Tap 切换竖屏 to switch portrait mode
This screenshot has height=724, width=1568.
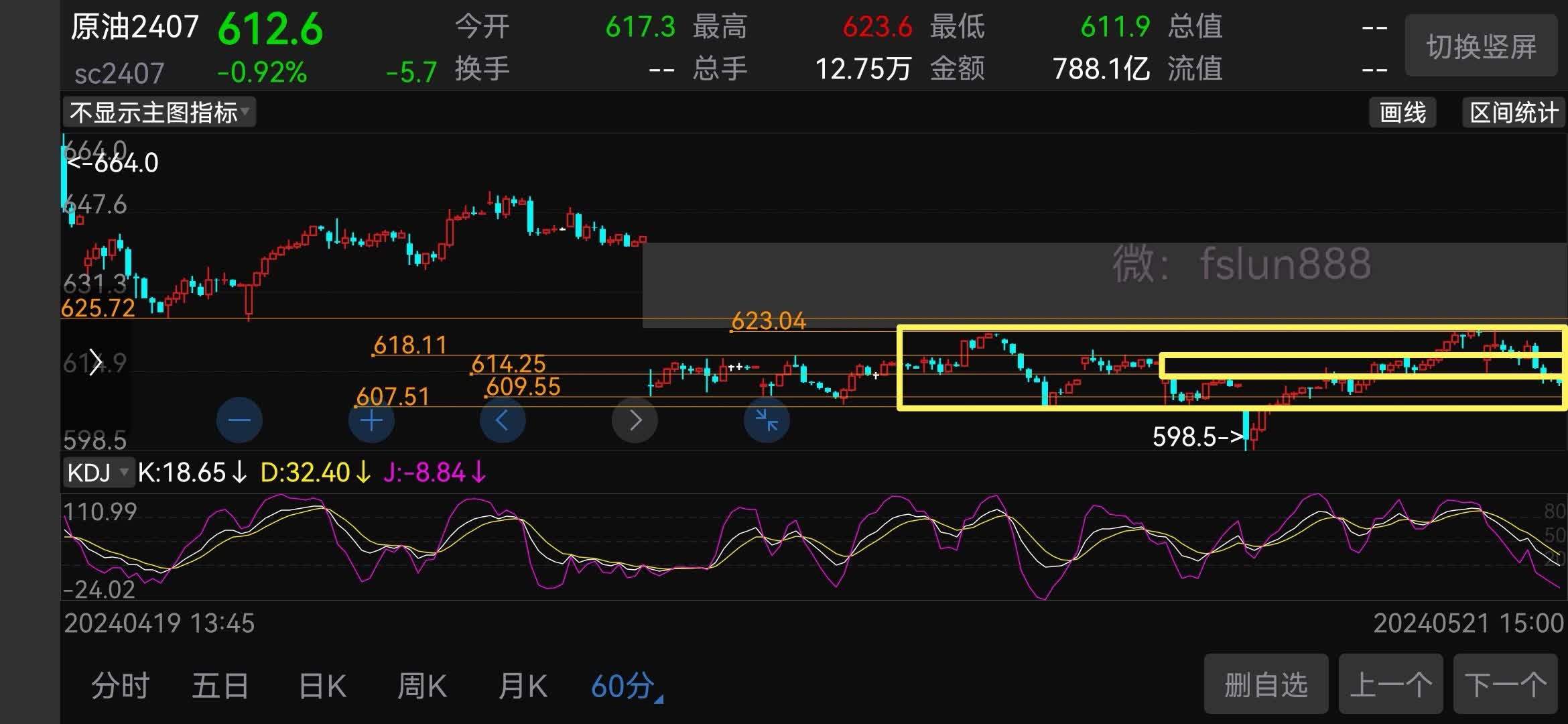tap(1481, 46)
